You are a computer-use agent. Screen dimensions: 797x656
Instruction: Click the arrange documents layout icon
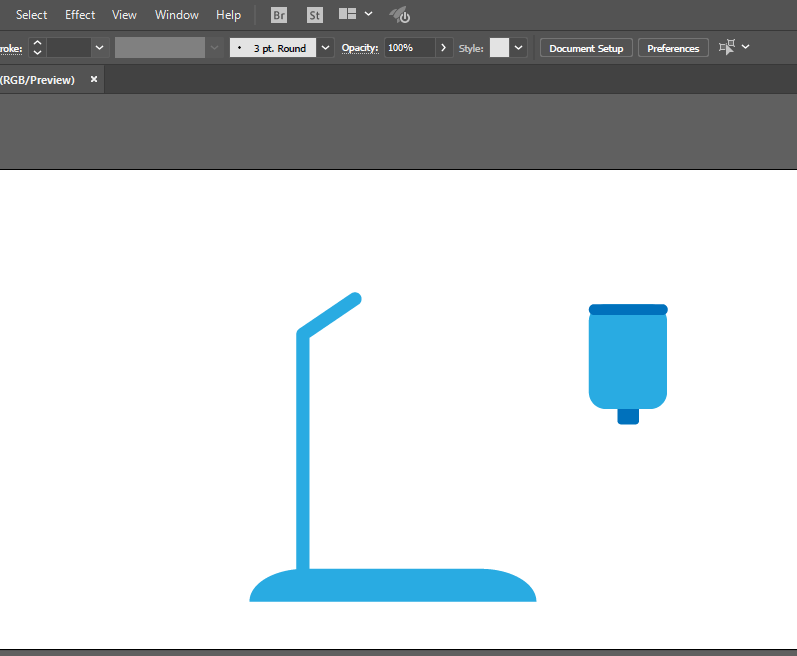(x=348, y=14)
